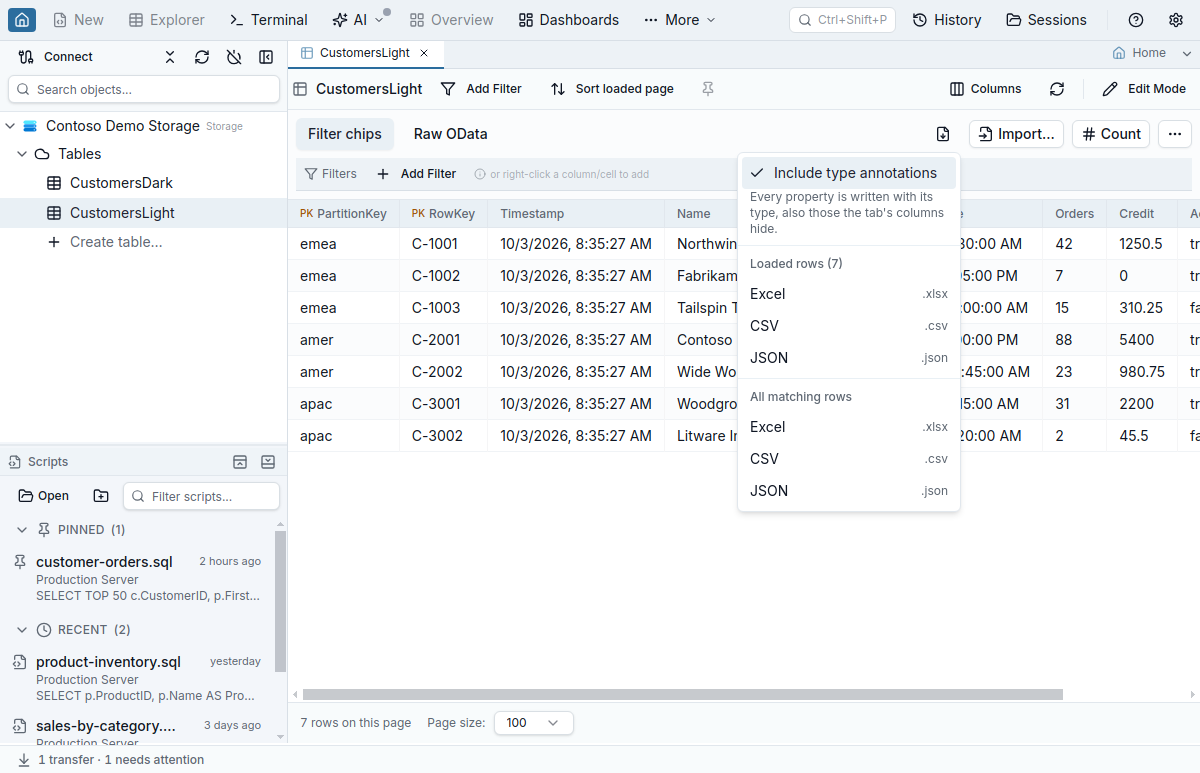This screenshot has width=1200, height=773.
Task: Click Sort loaded page
Action: [612, 89]
